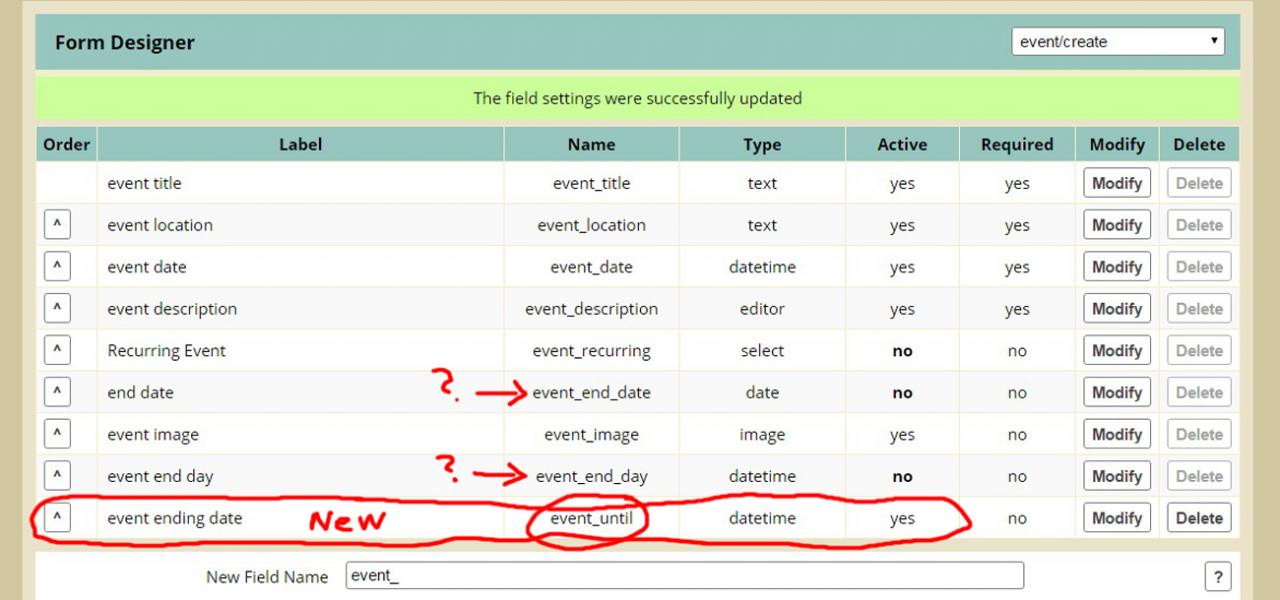Click the successfully updated notification message
Image resolution: width=1280 pixels, height=600 pixels.
pos(638,98)
